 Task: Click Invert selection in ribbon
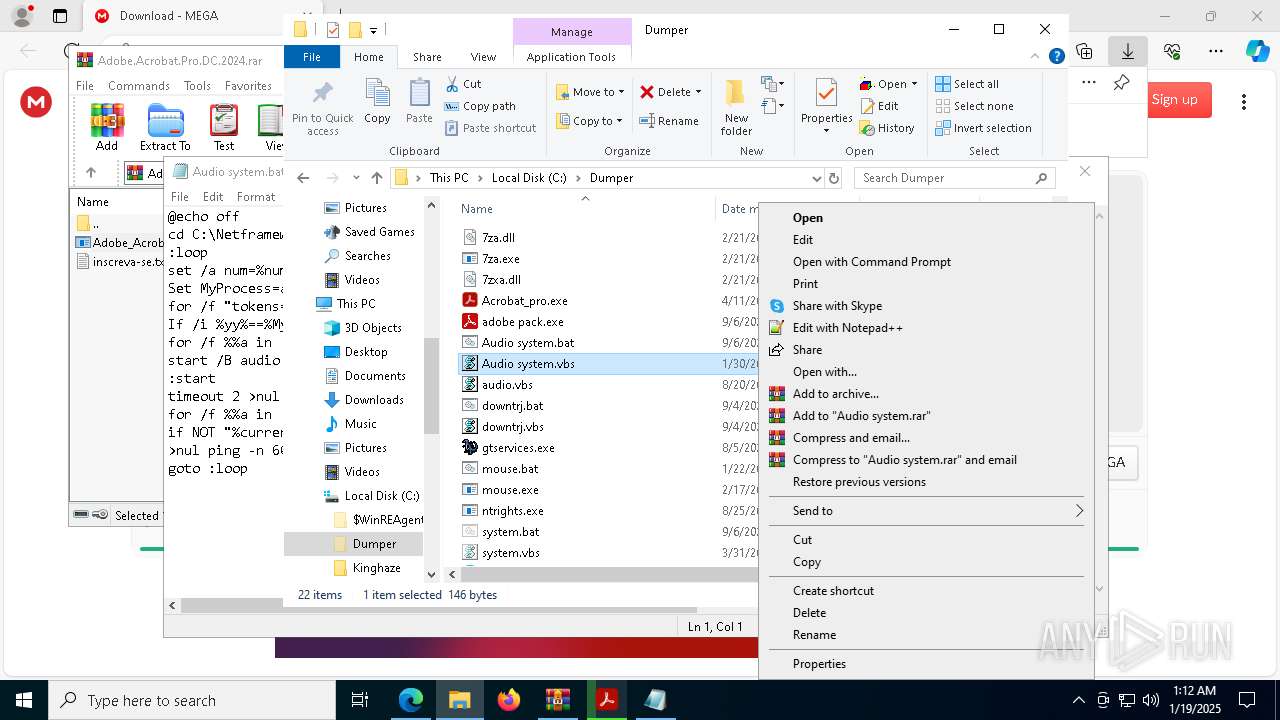pos(983,128)
